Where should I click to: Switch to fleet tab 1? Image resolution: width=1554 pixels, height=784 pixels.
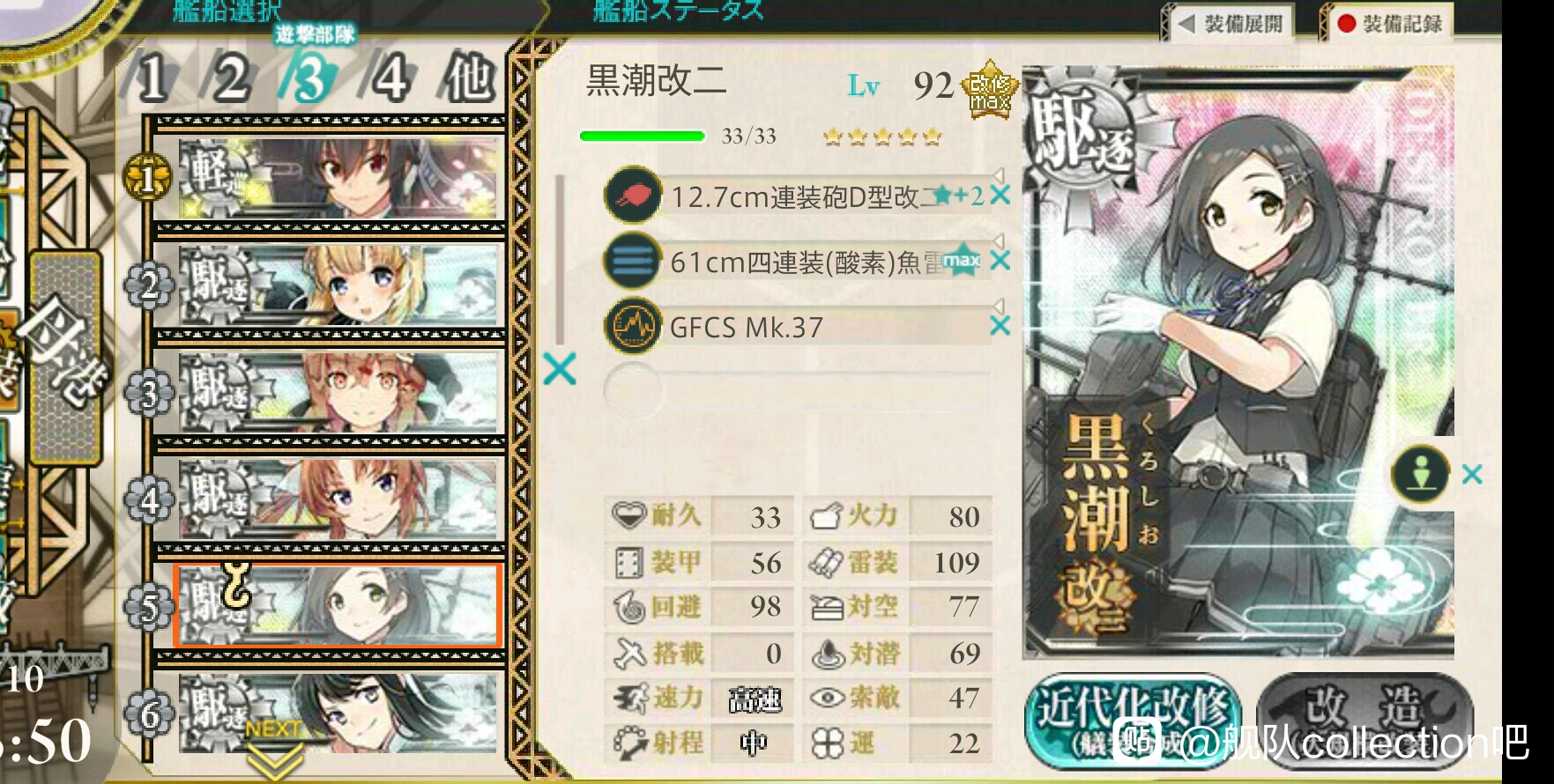click(x=152, y=78)
